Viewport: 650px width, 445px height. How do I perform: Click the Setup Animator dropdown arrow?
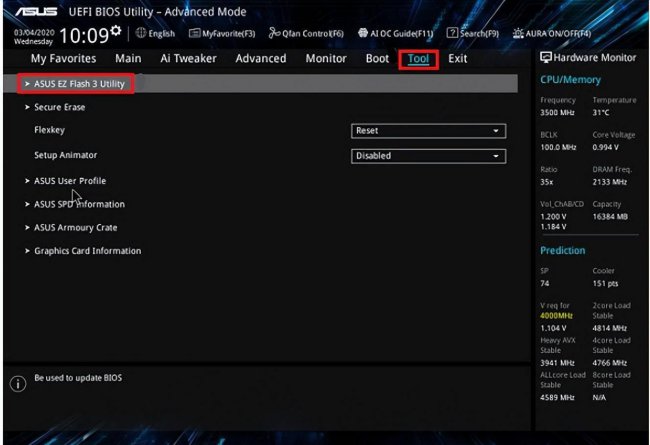pyautogui.click(x=496, y=156)
